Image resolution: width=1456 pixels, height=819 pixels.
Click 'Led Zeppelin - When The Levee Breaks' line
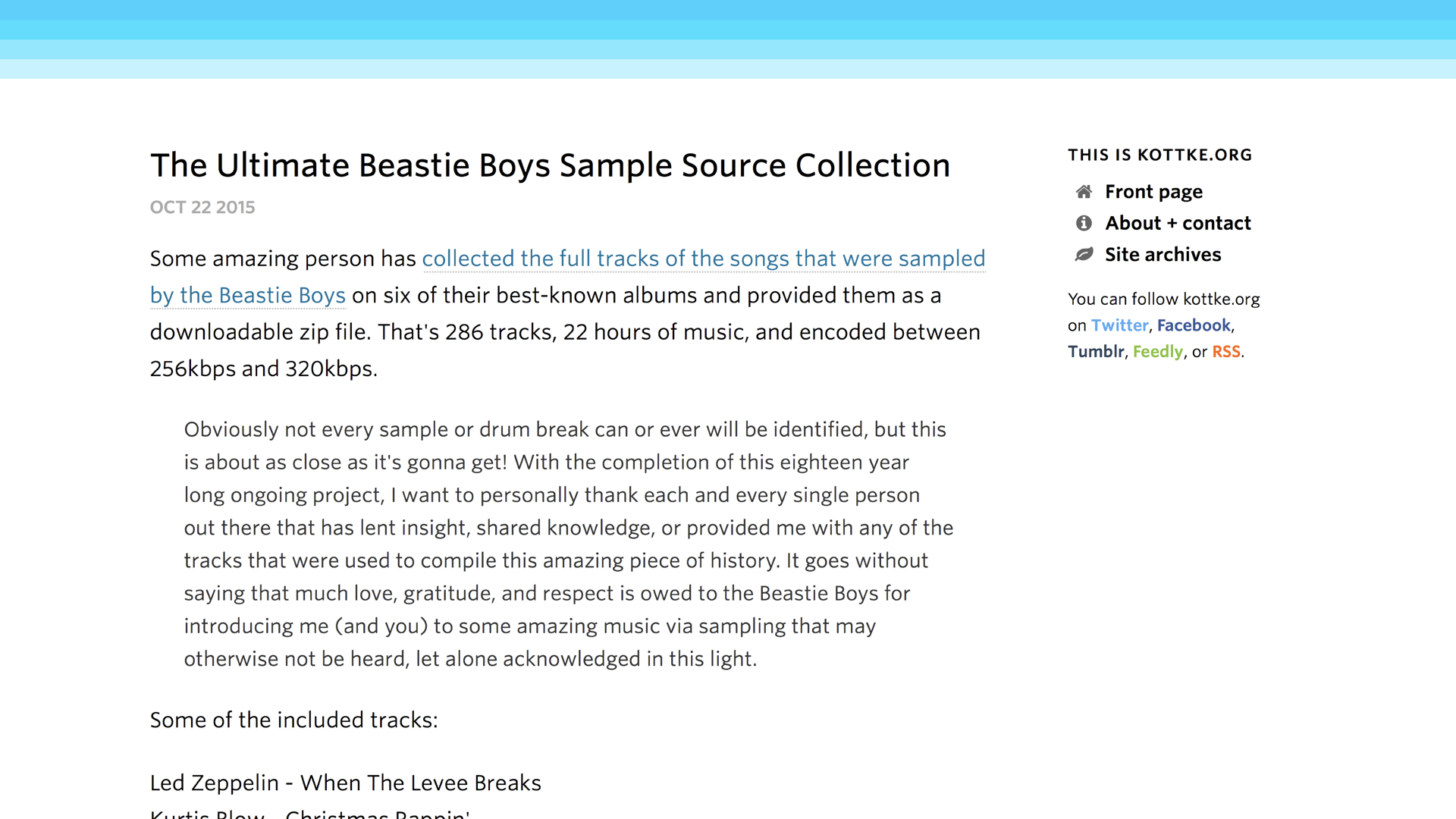(346, 783)
